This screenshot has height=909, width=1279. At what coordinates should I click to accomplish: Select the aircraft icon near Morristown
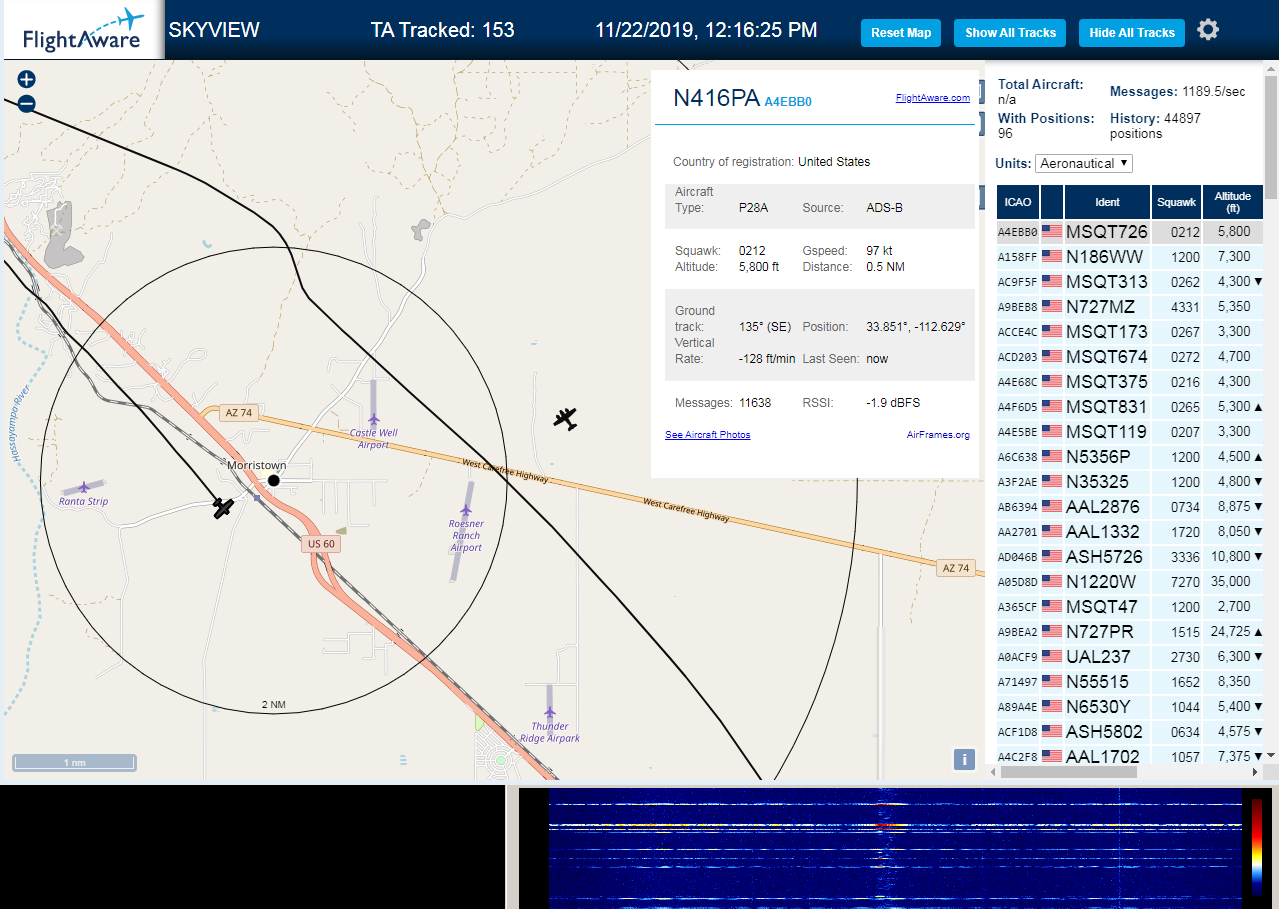[223, 508]
